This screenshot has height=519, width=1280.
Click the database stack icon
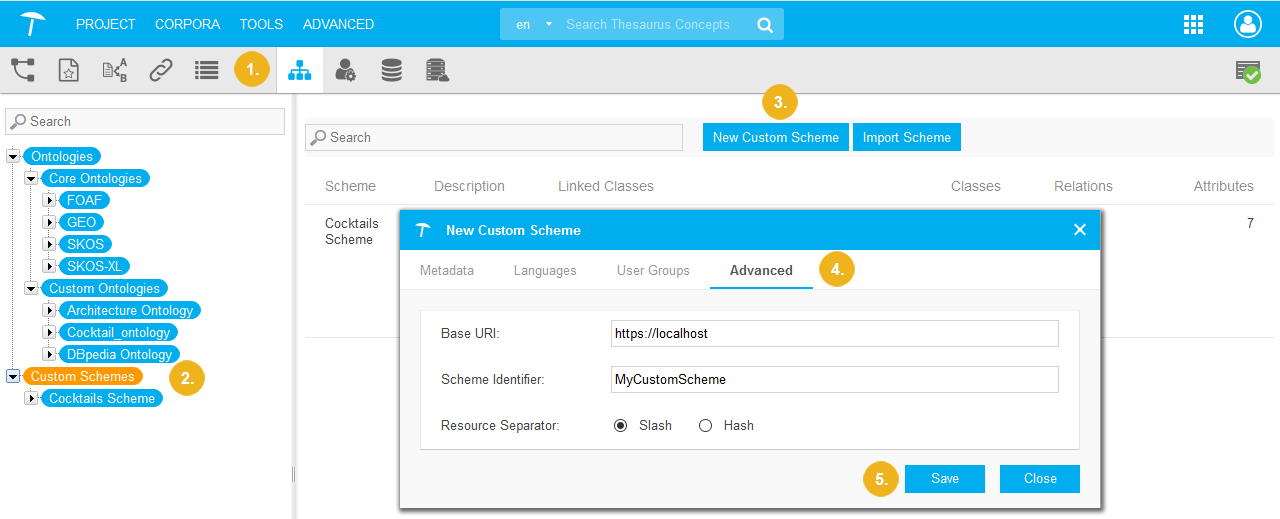(391, 70)
